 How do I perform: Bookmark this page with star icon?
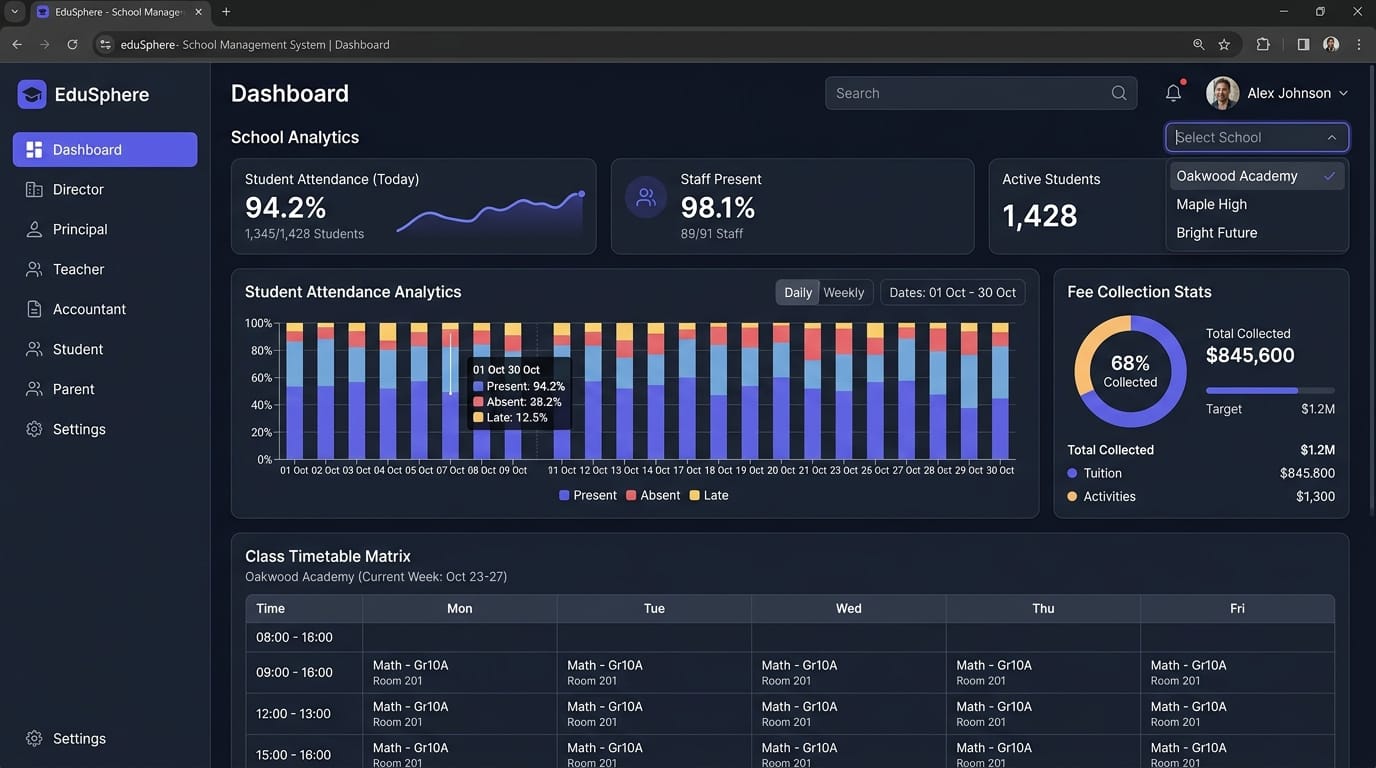tap(1224, 44)
